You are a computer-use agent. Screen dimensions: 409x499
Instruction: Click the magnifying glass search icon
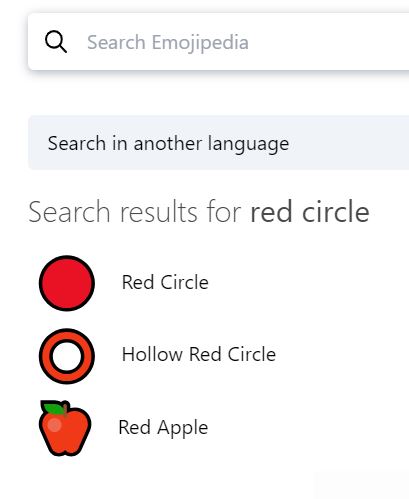pyautogui.click(x=56, y=42)
